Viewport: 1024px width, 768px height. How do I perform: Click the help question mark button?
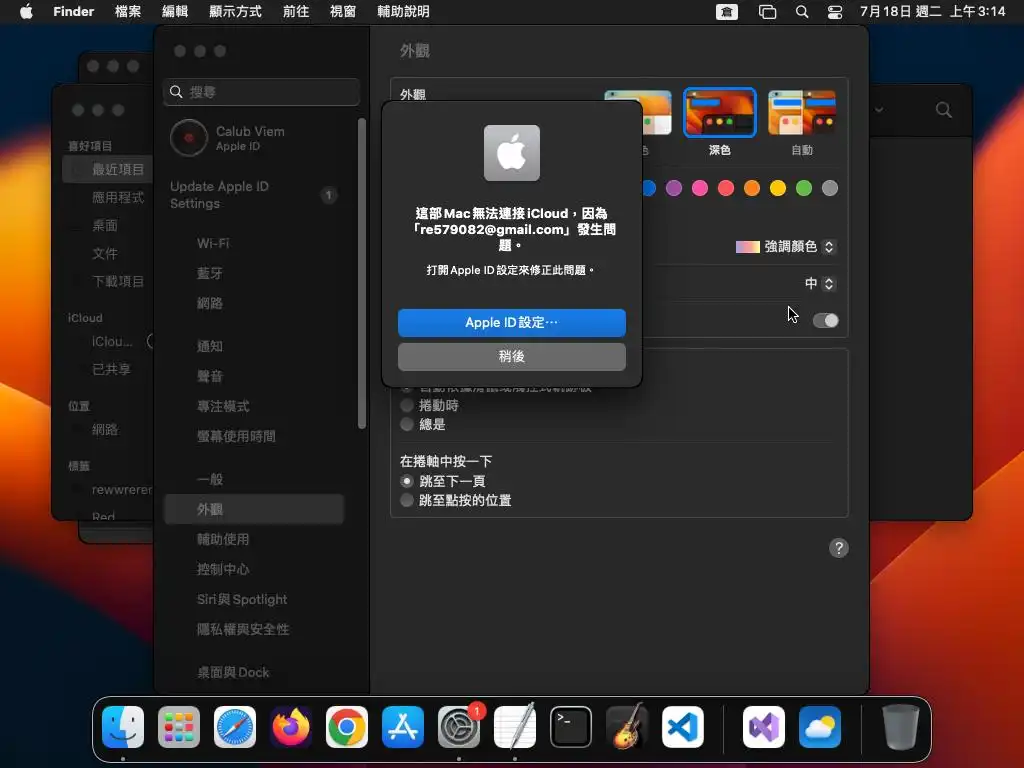(x=839, y=548)
